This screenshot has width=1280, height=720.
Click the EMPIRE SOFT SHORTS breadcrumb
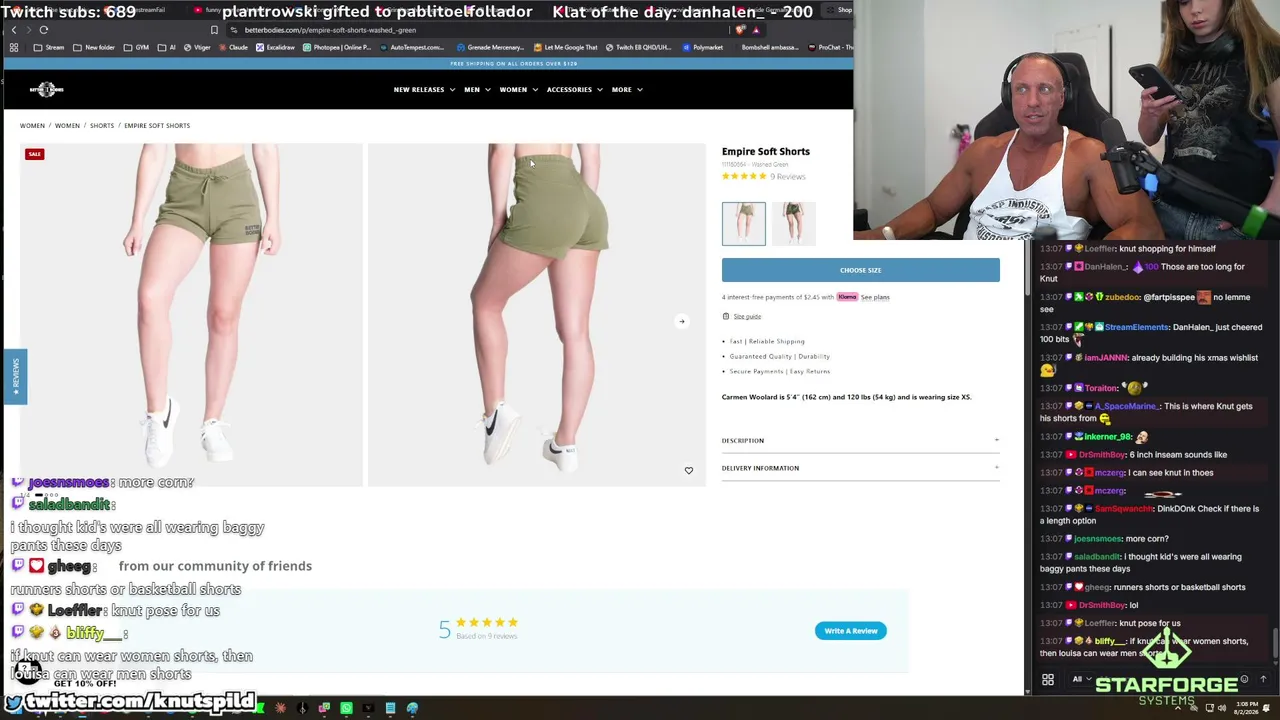tap(157, 126)
